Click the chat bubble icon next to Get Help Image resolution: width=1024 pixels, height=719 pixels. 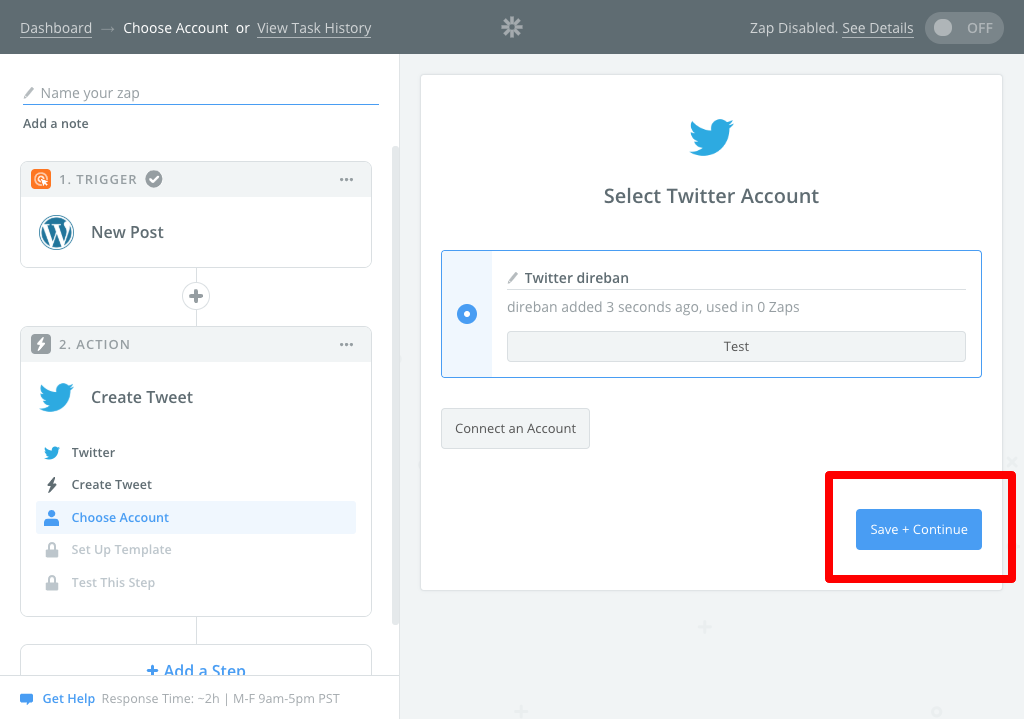(x=27, y=699)
